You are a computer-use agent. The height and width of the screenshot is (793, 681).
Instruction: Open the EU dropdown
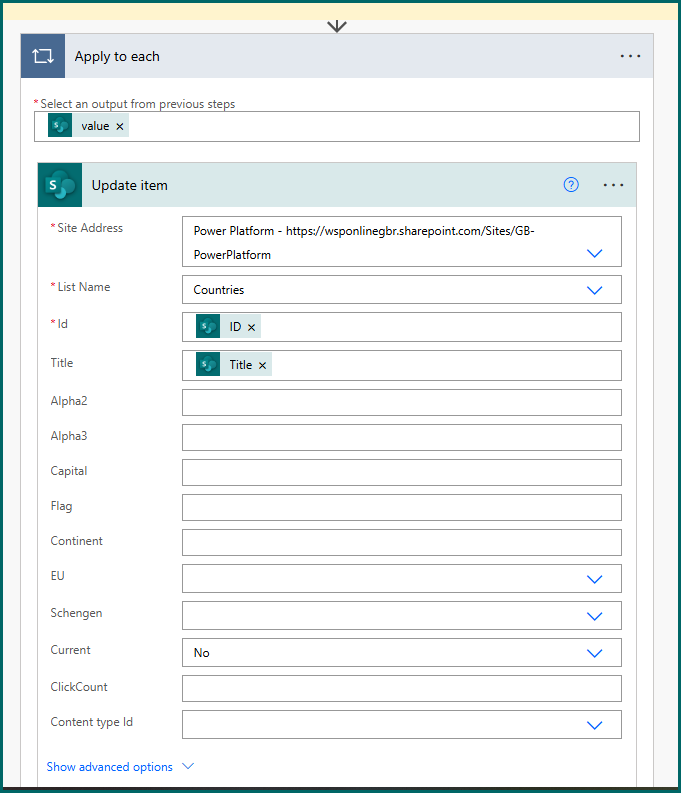(x=595, y=579)
